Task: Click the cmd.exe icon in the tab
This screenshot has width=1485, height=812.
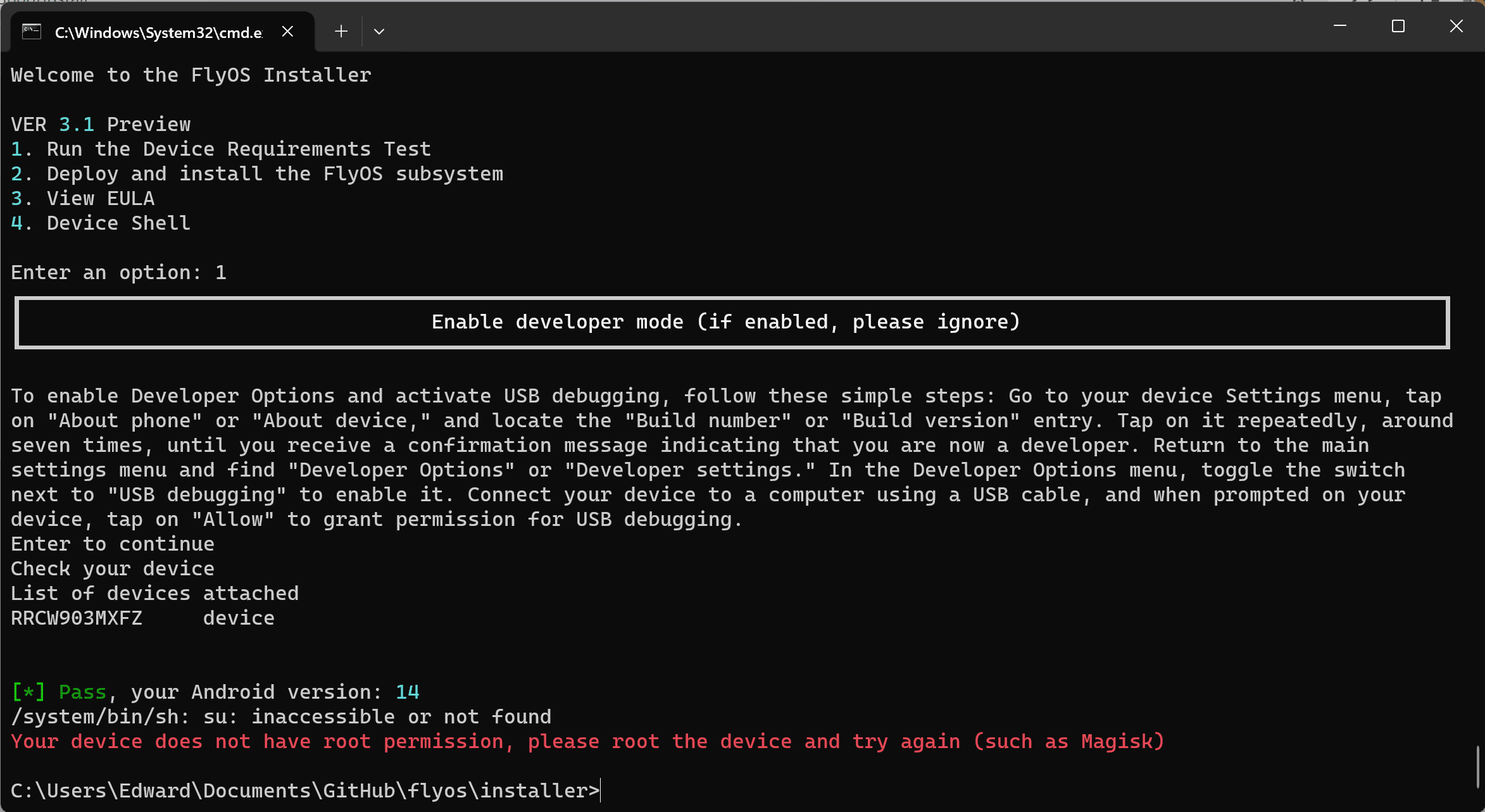Action: click(x=32, y=32)
